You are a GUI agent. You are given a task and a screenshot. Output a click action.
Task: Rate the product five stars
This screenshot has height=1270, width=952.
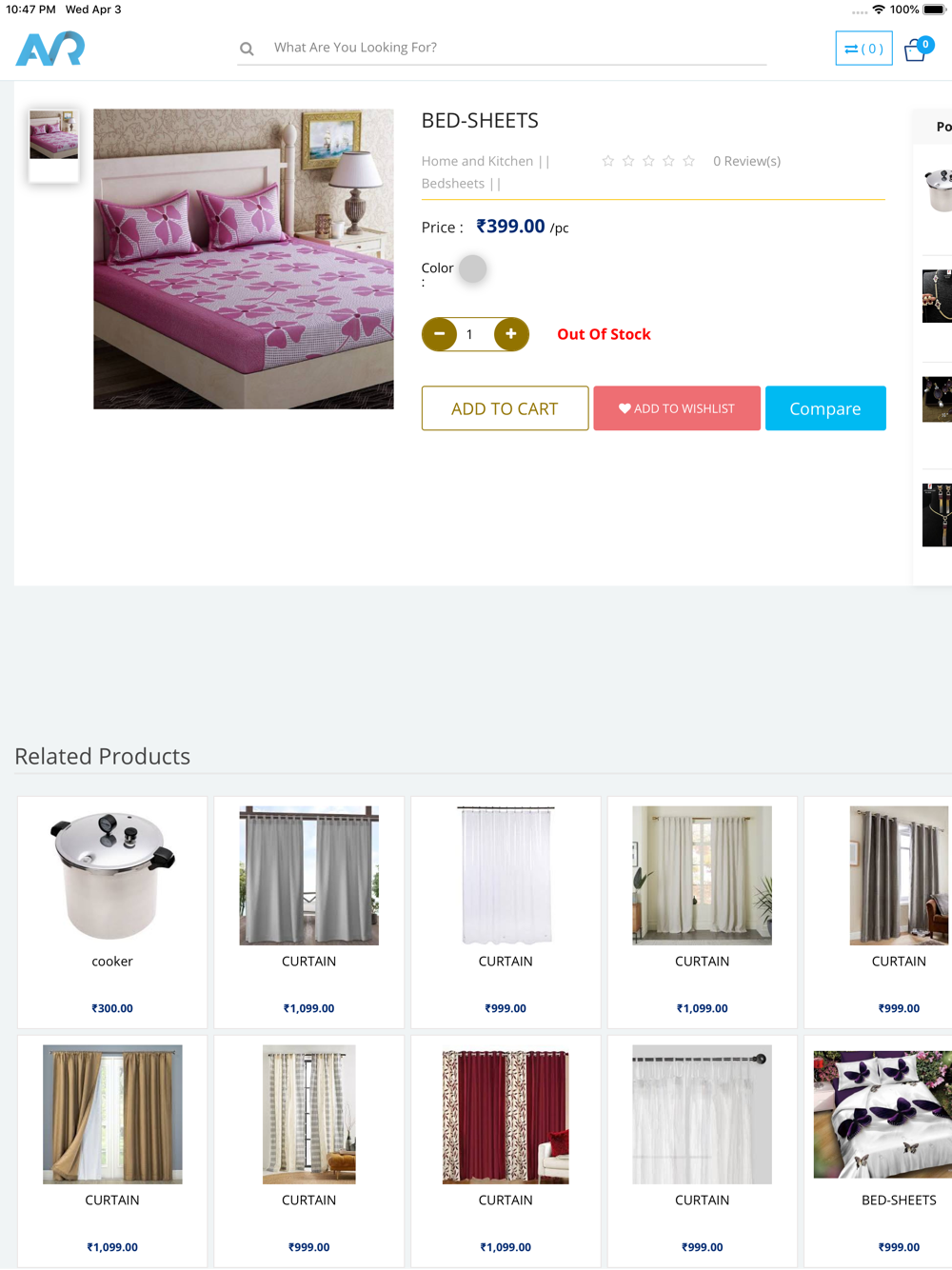[688, 161]
